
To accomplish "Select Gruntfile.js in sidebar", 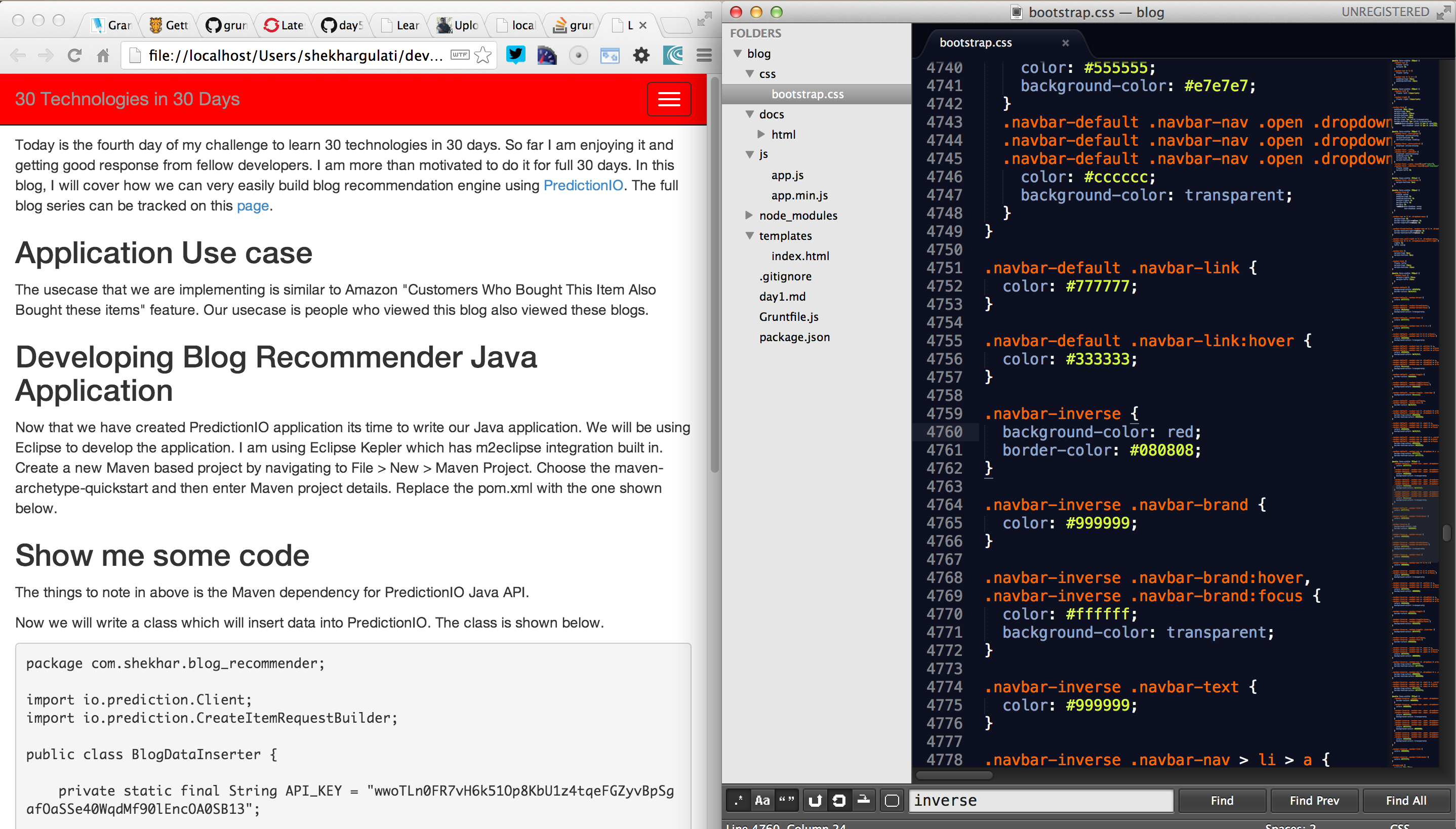I will tap(788, 317).
